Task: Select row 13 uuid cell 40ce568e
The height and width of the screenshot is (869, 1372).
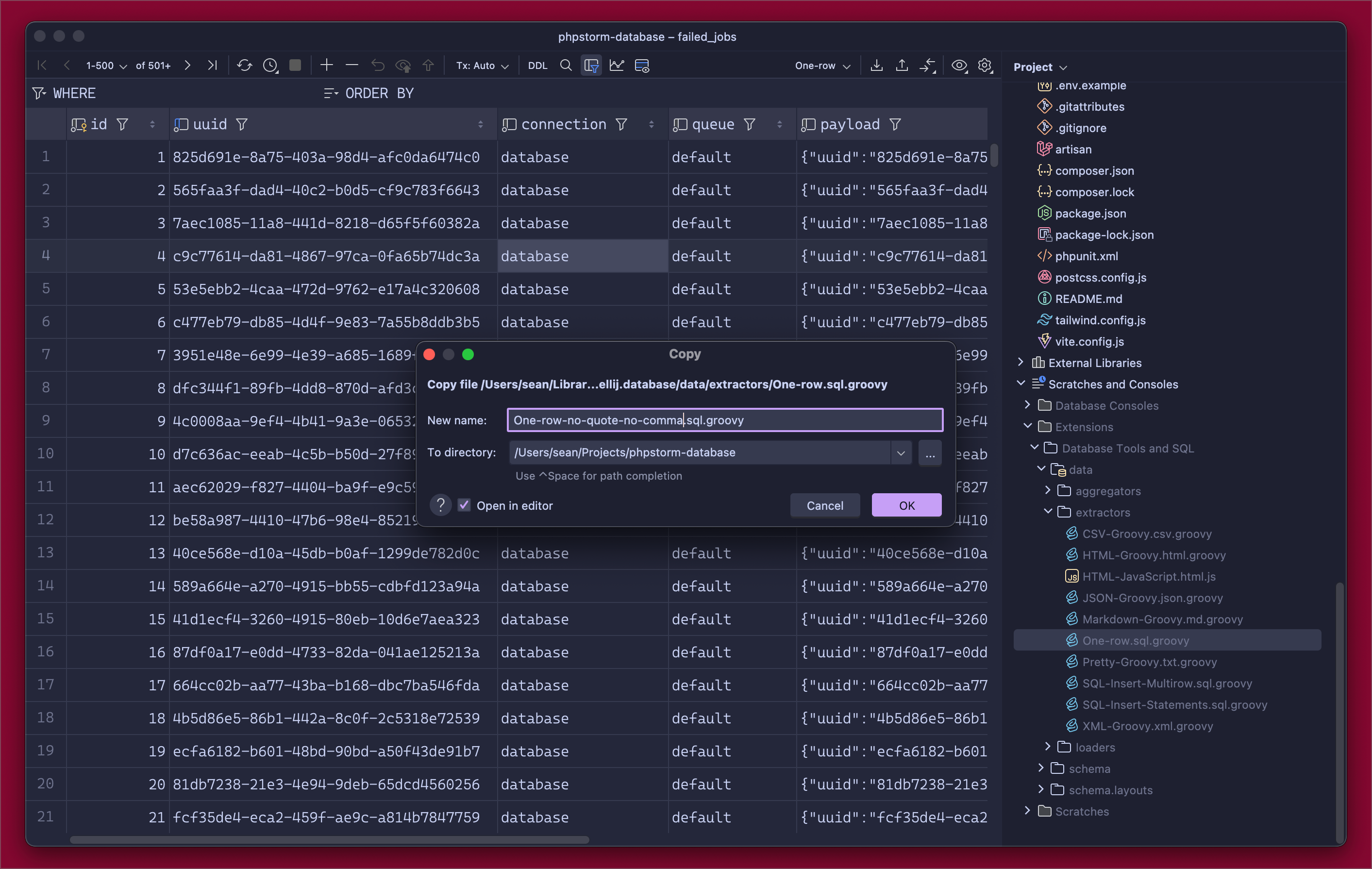Action: click(334, 553)
